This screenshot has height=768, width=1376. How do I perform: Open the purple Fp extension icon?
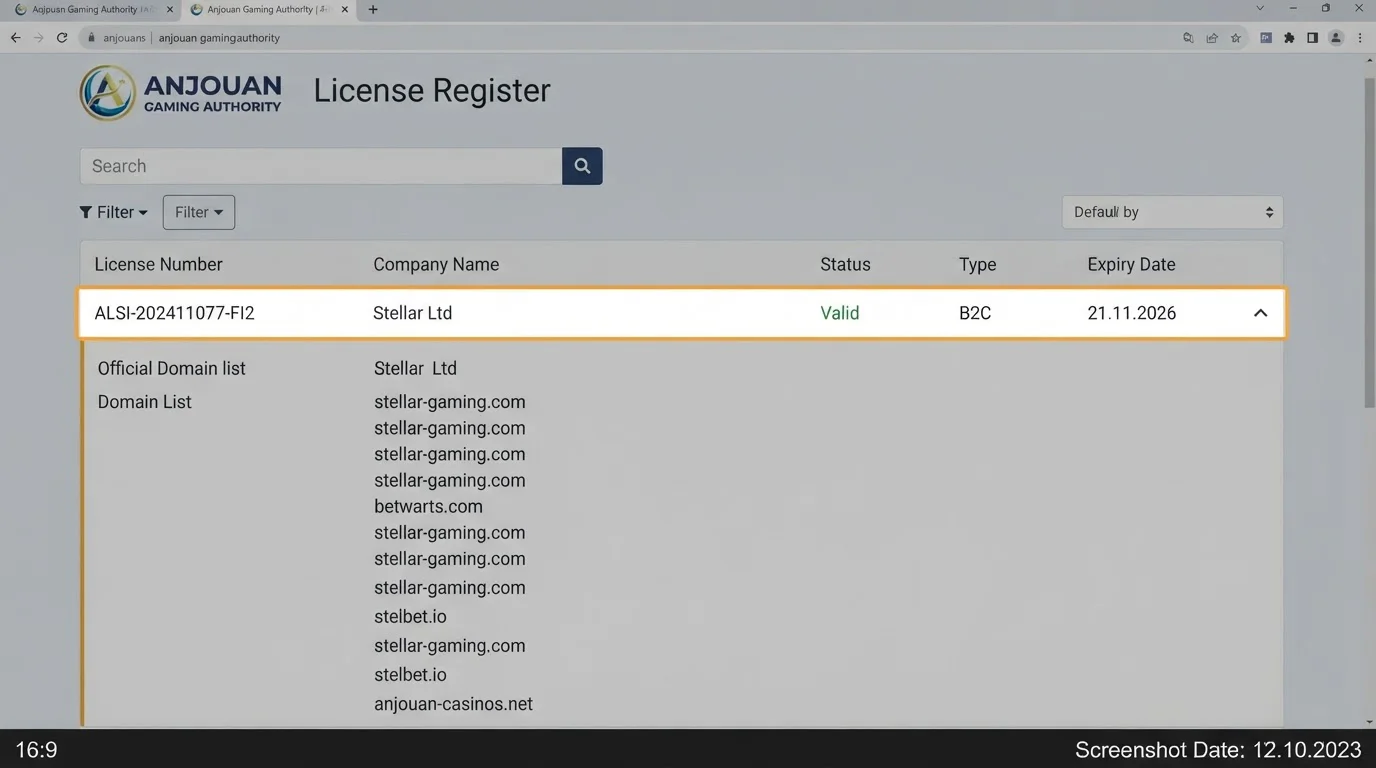point(1266,38)
